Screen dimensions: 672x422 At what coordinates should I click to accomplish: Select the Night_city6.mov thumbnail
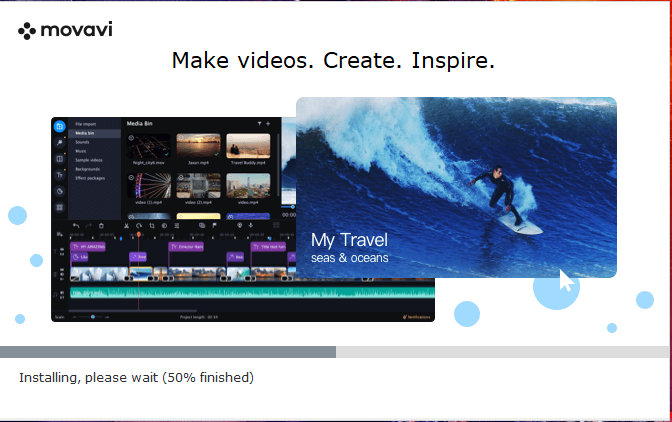[148, 147]
